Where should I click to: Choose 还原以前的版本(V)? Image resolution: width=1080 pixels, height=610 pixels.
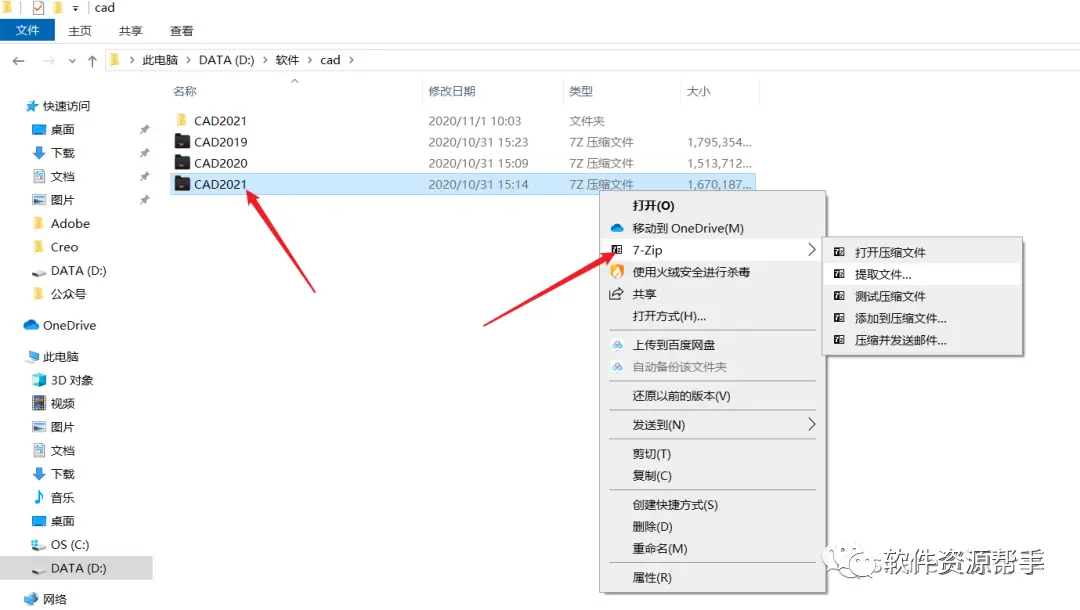pyautogui.click(x=712, y=395)
